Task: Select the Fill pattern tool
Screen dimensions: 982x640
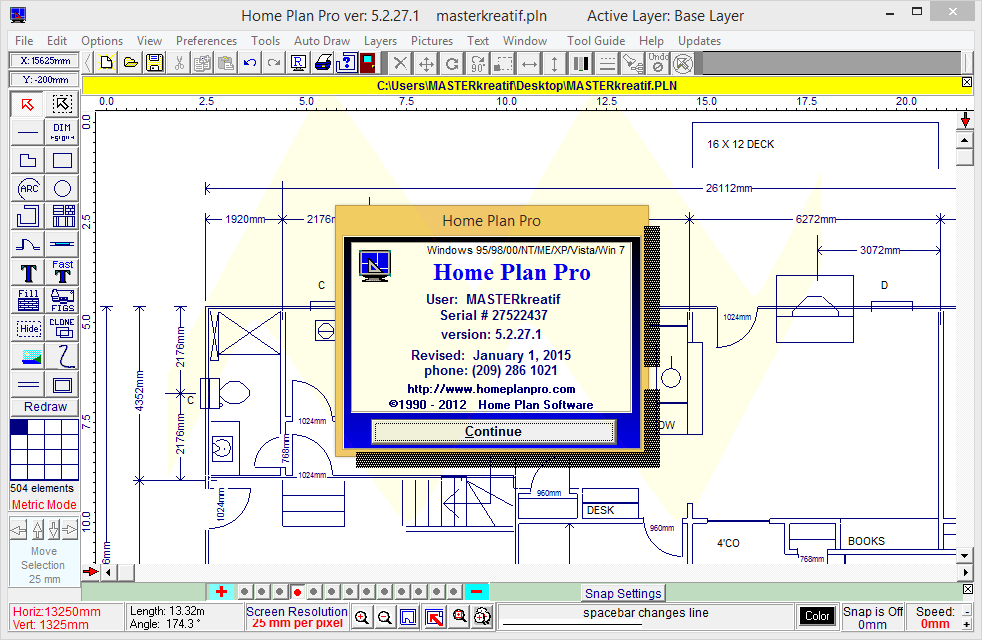Action: (28, 301)
